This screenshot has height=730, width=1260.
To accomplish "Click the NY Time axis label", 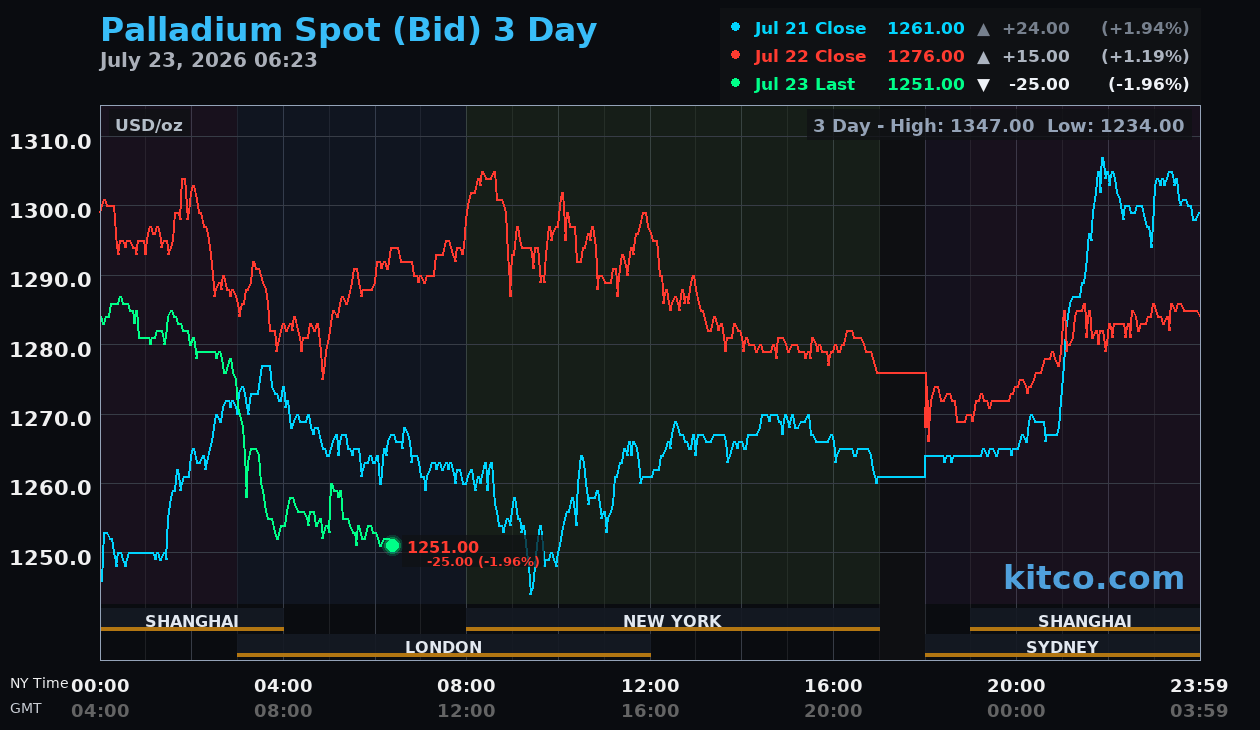I will tap(39, 684).
